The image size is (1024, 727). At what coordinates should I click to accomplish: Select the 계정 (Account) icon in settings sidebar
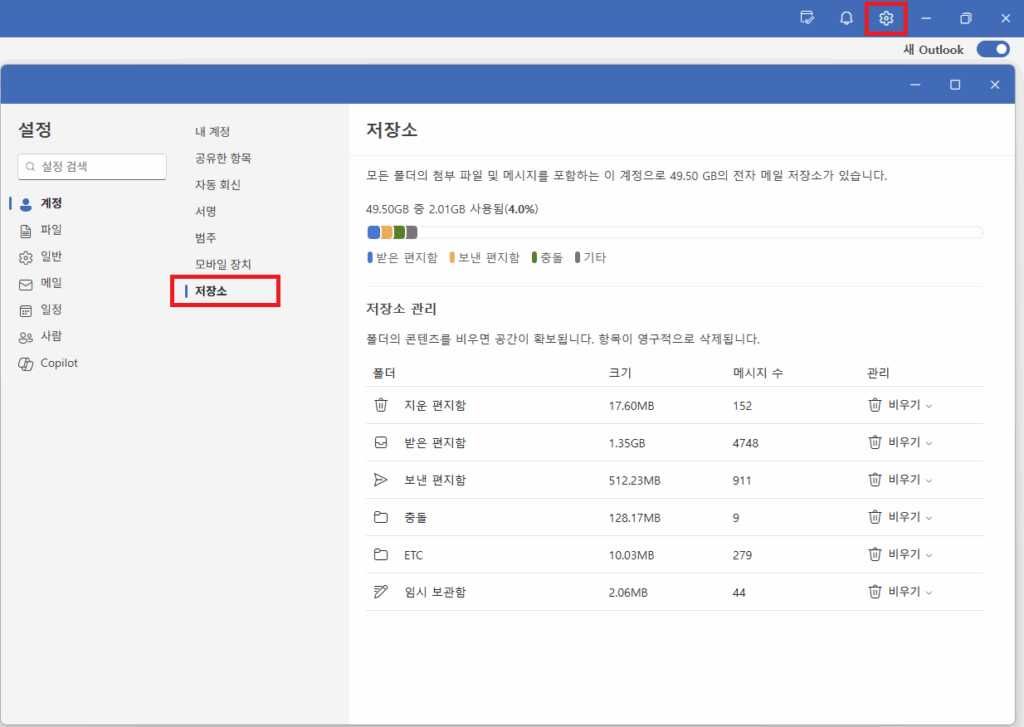[x=24, y=203]
